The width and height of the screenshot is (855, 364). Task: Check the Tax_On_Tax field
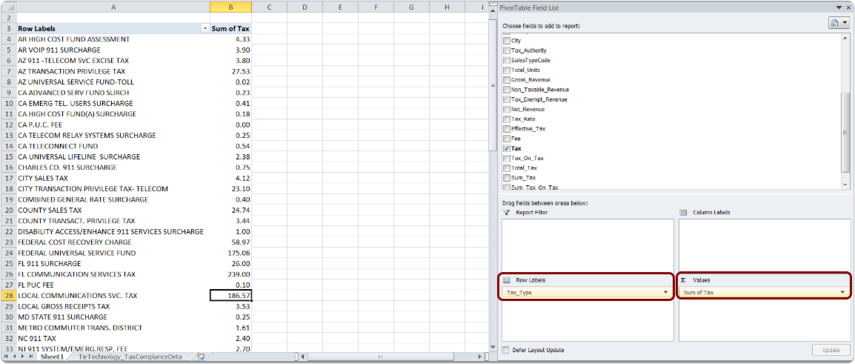tap(507, 158)
